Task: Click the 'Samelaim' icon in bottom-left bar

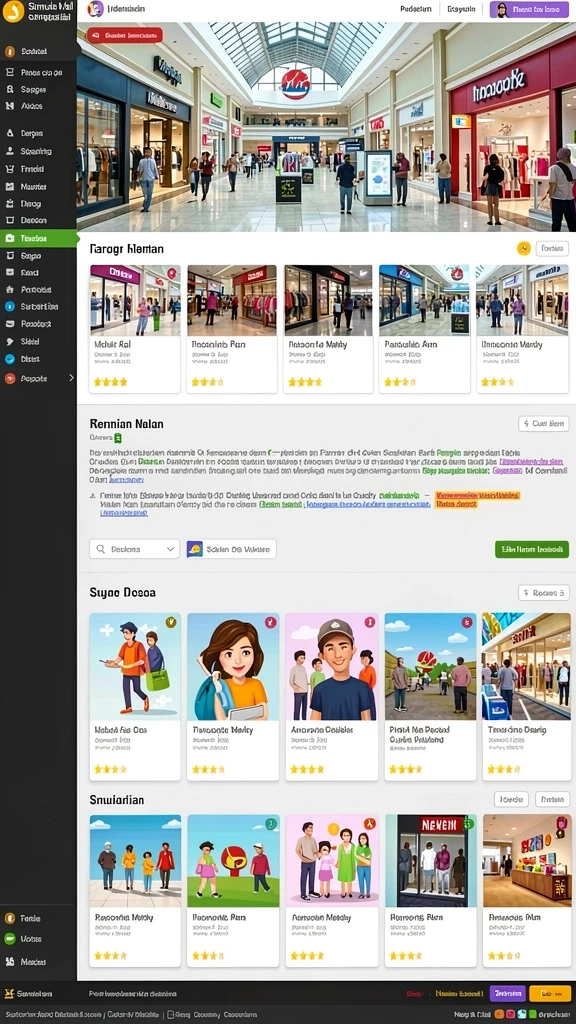Action: pos(8,993)
